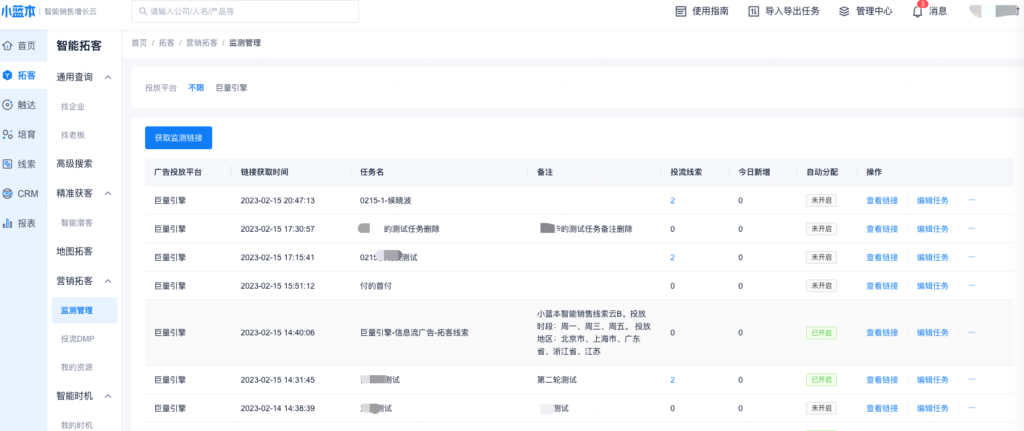Image resolution: width=1024 pixels, height=431 pixels.
Task: Open the 线索 sidebar icon
Action: 9,164
